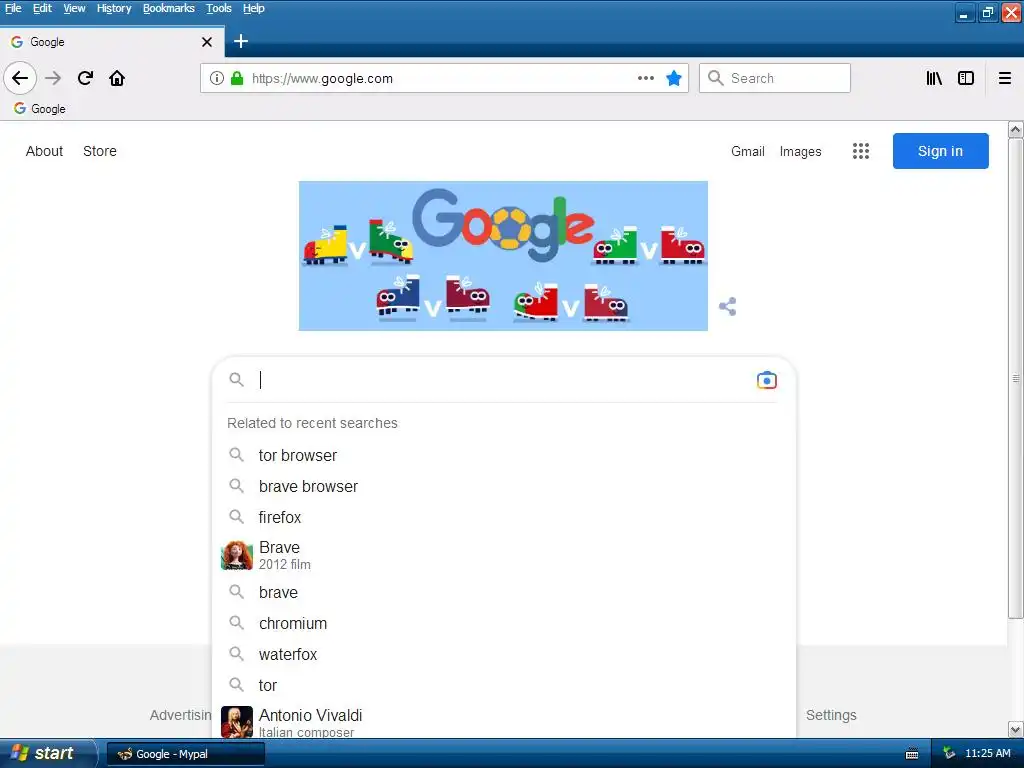
Task: Open the Store link
Action: tap(100, 151)
